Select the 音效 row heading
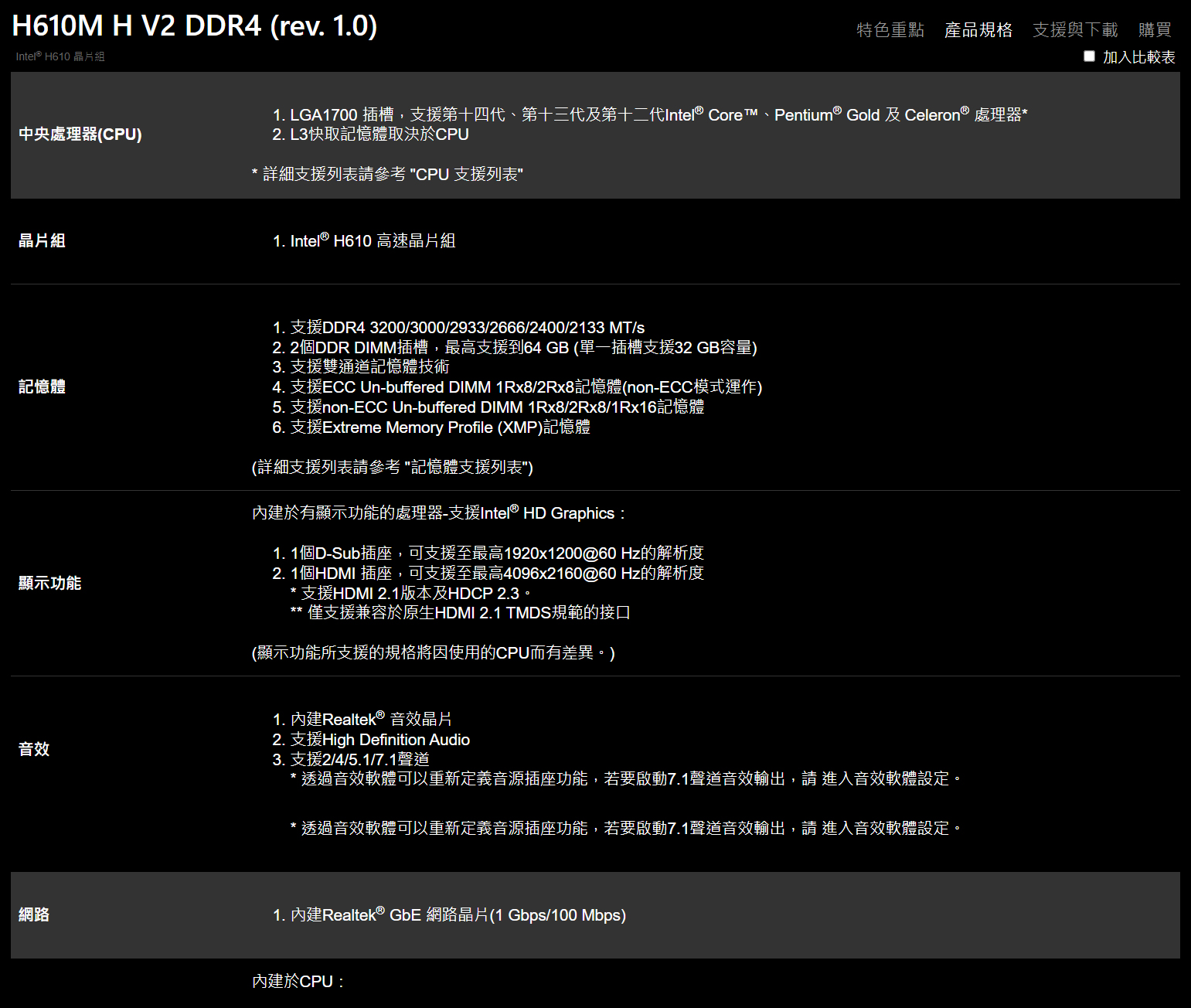The image size is (1191, 1008). (x=34, y=748)
